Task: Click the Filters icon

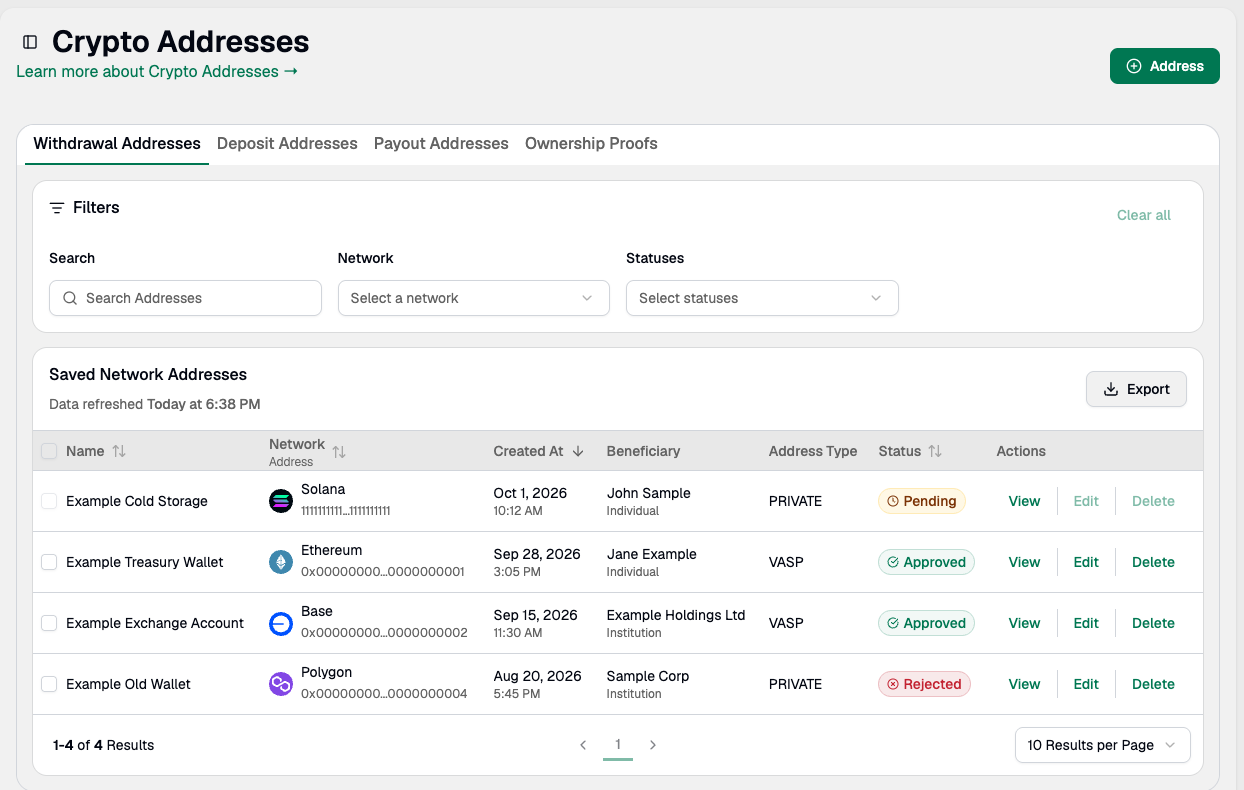Action: [x=57, y=208]
